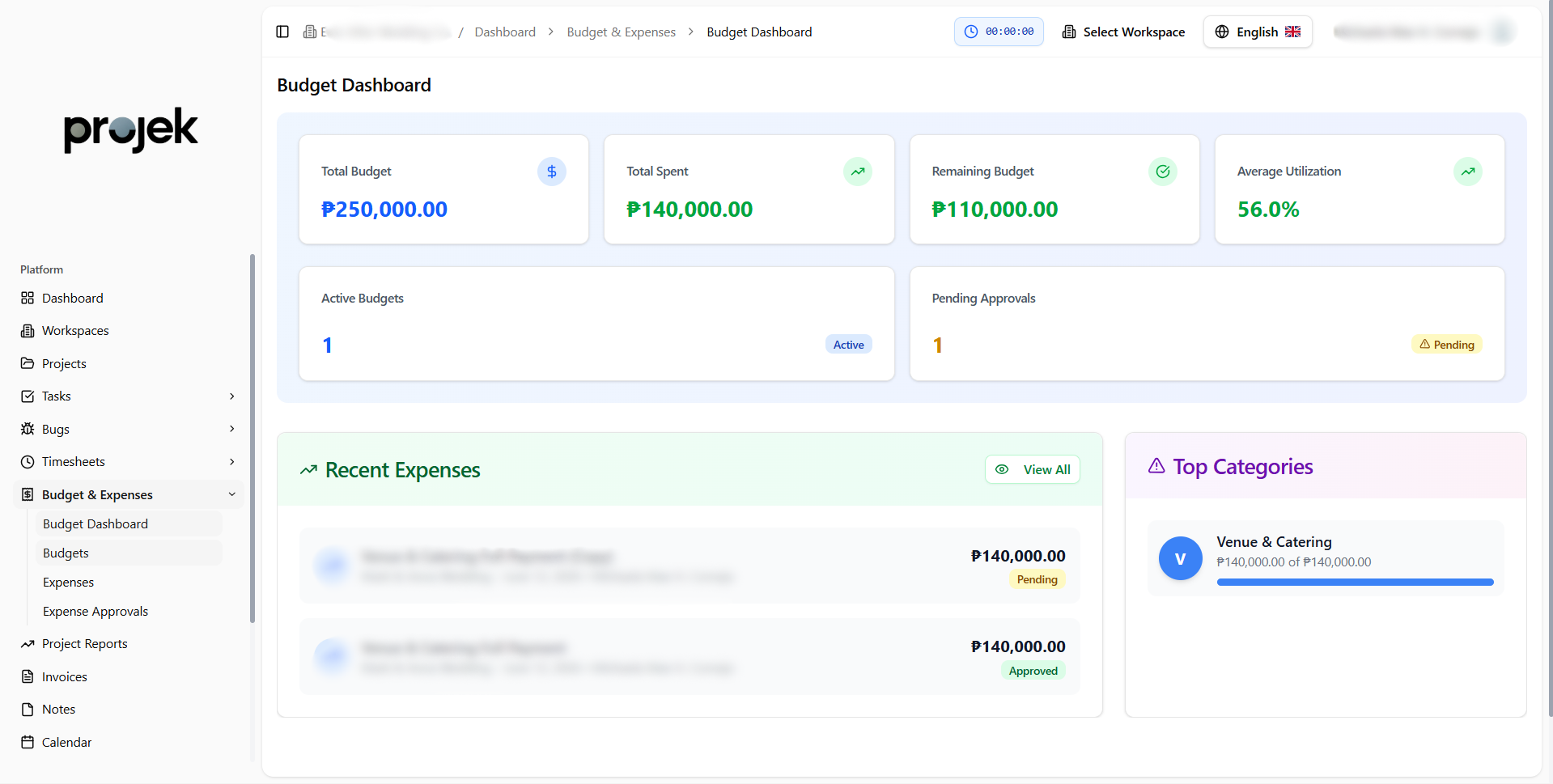This screenshot has width=1553, height=784.
Task: Click the dollar icon on Total Budget
Action: click(551, 172)
